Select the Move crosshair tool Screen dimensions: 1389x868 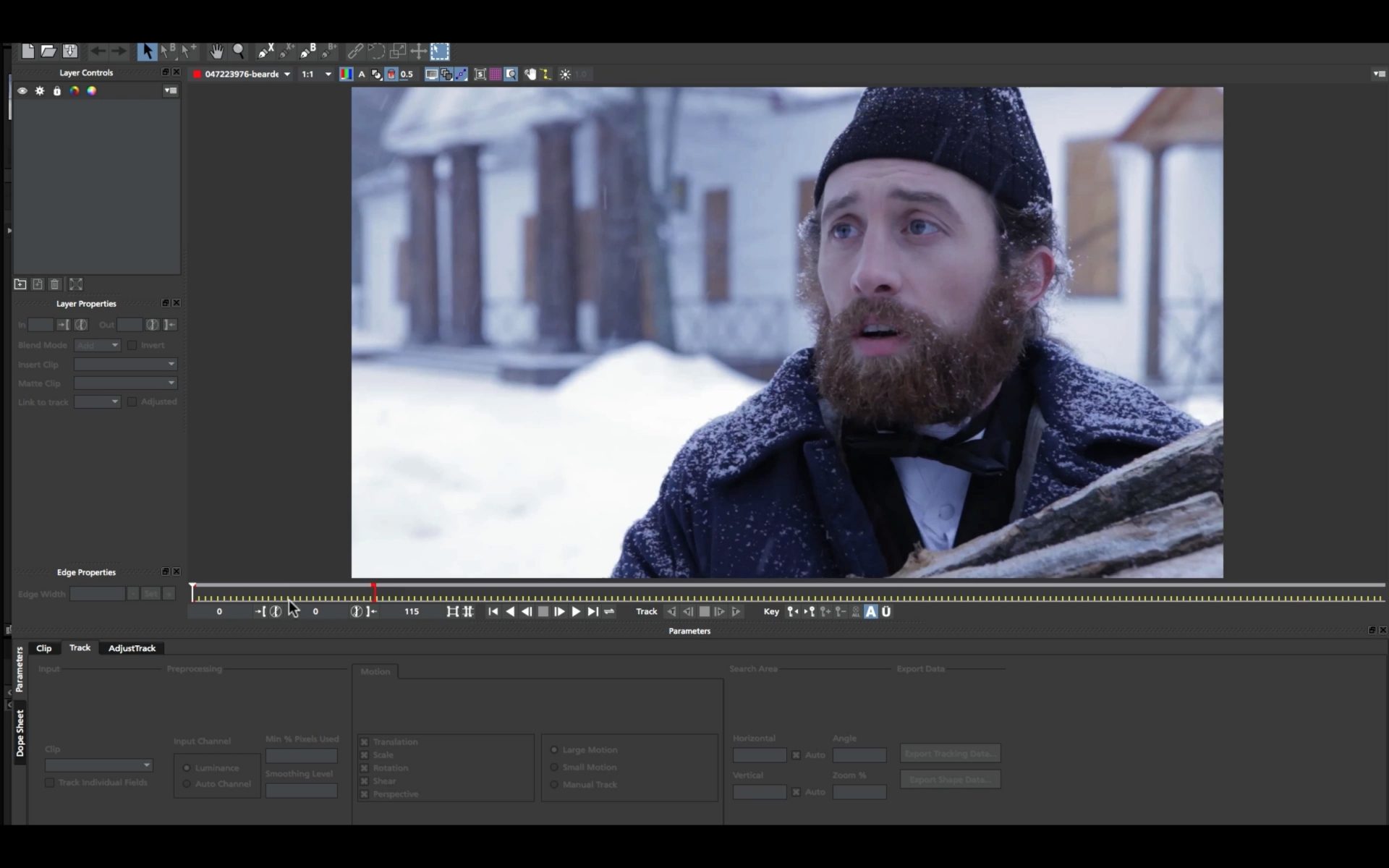pyautogui.click(x=418, y=51)
